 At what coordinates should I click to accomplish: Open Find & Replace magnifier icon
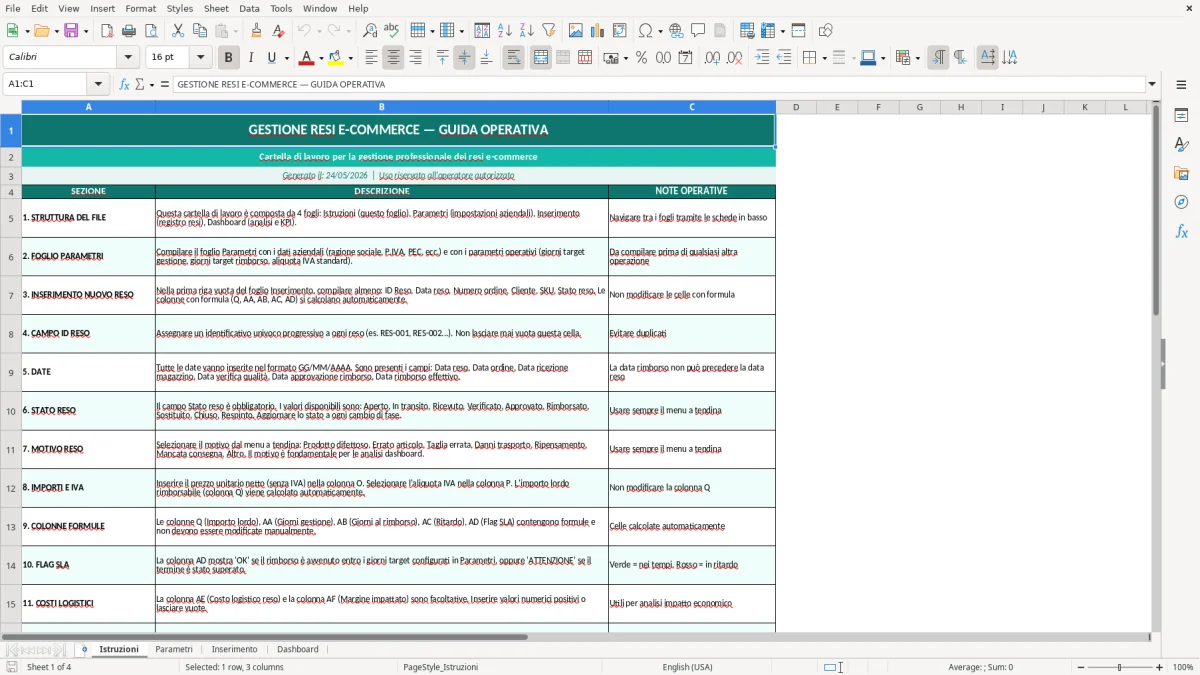coord(370,31)
